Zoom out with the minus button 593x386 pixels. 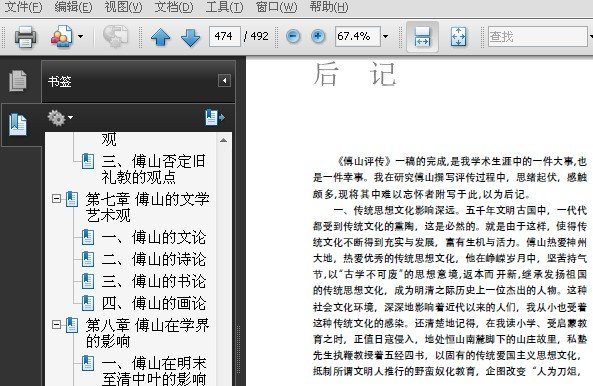[293, 36]
